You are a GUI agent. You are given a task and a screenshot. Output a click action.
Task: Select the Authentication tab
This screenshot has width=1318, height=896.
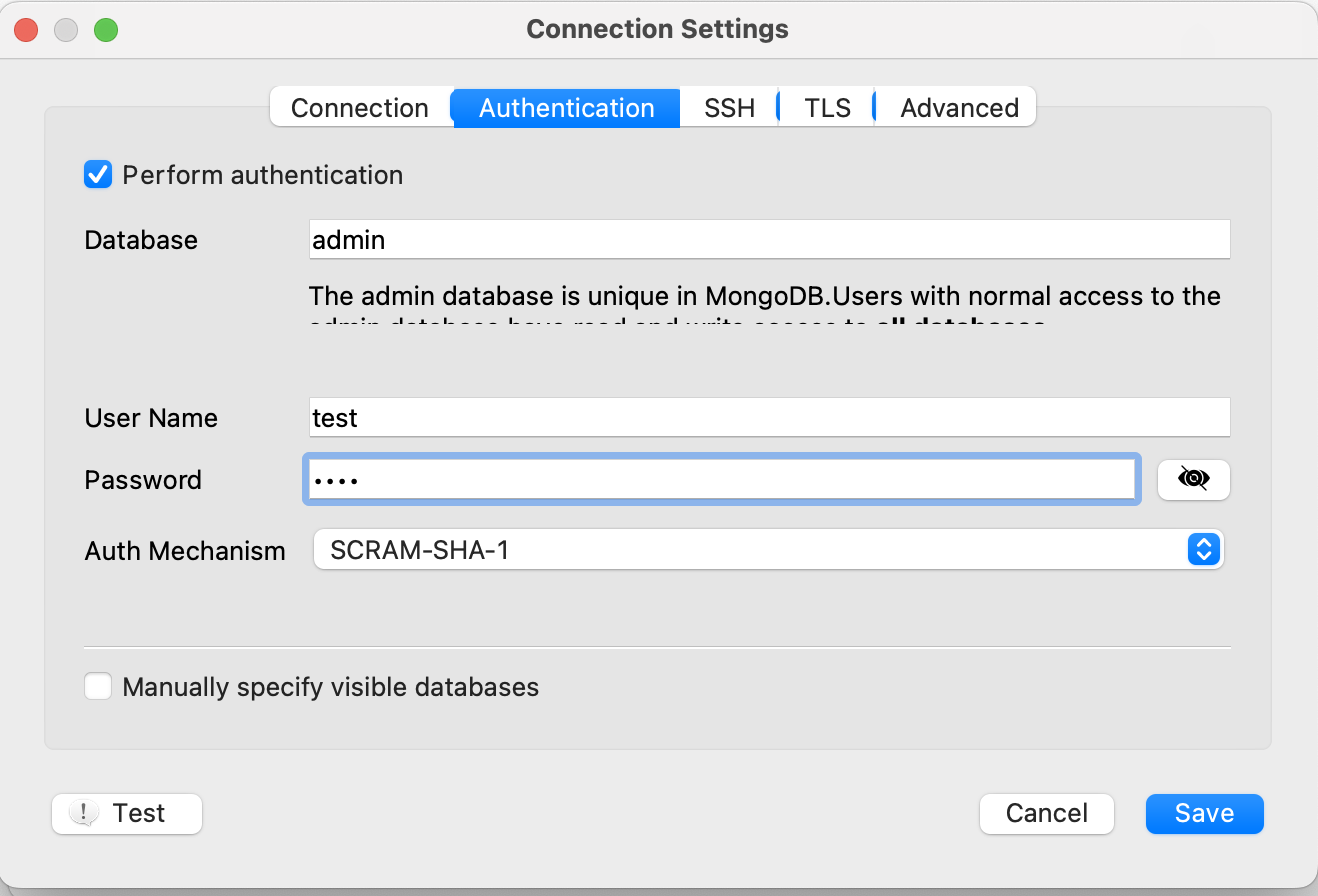[567, 108]
